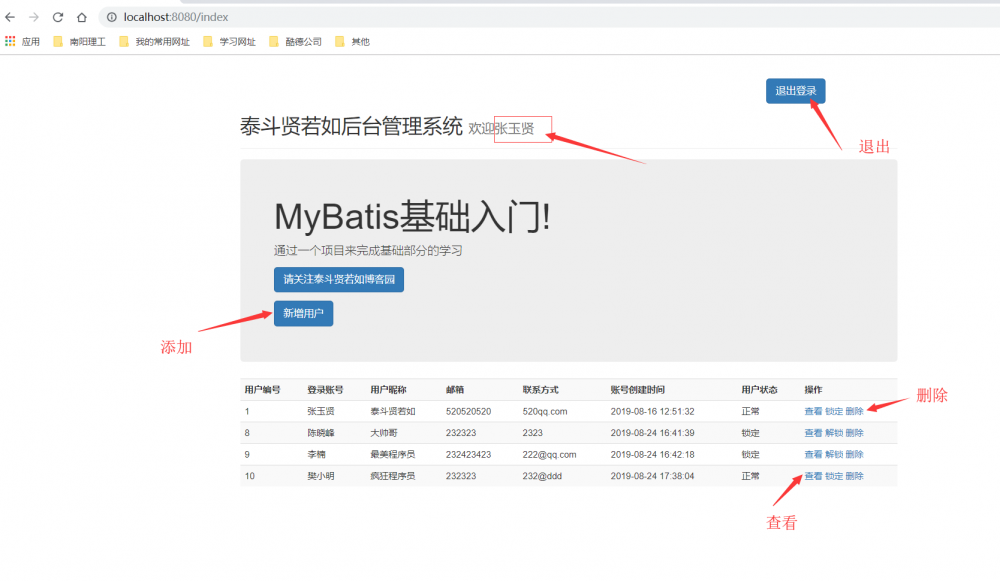1000x581 pixels.
Task: 锁定 user 张玉贤 in first row
Action: pyautogui.click(x=833, y=411)
